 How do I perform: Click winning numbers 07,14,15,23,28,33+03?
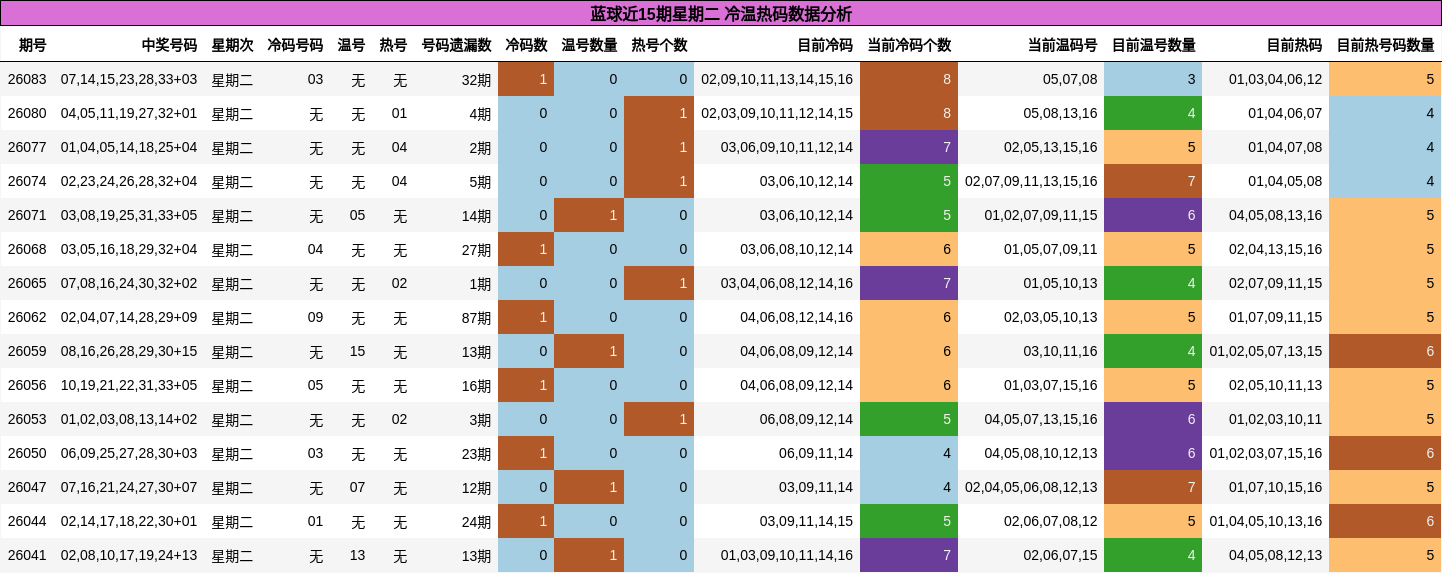pyautogui.click(x=129, y=79)
